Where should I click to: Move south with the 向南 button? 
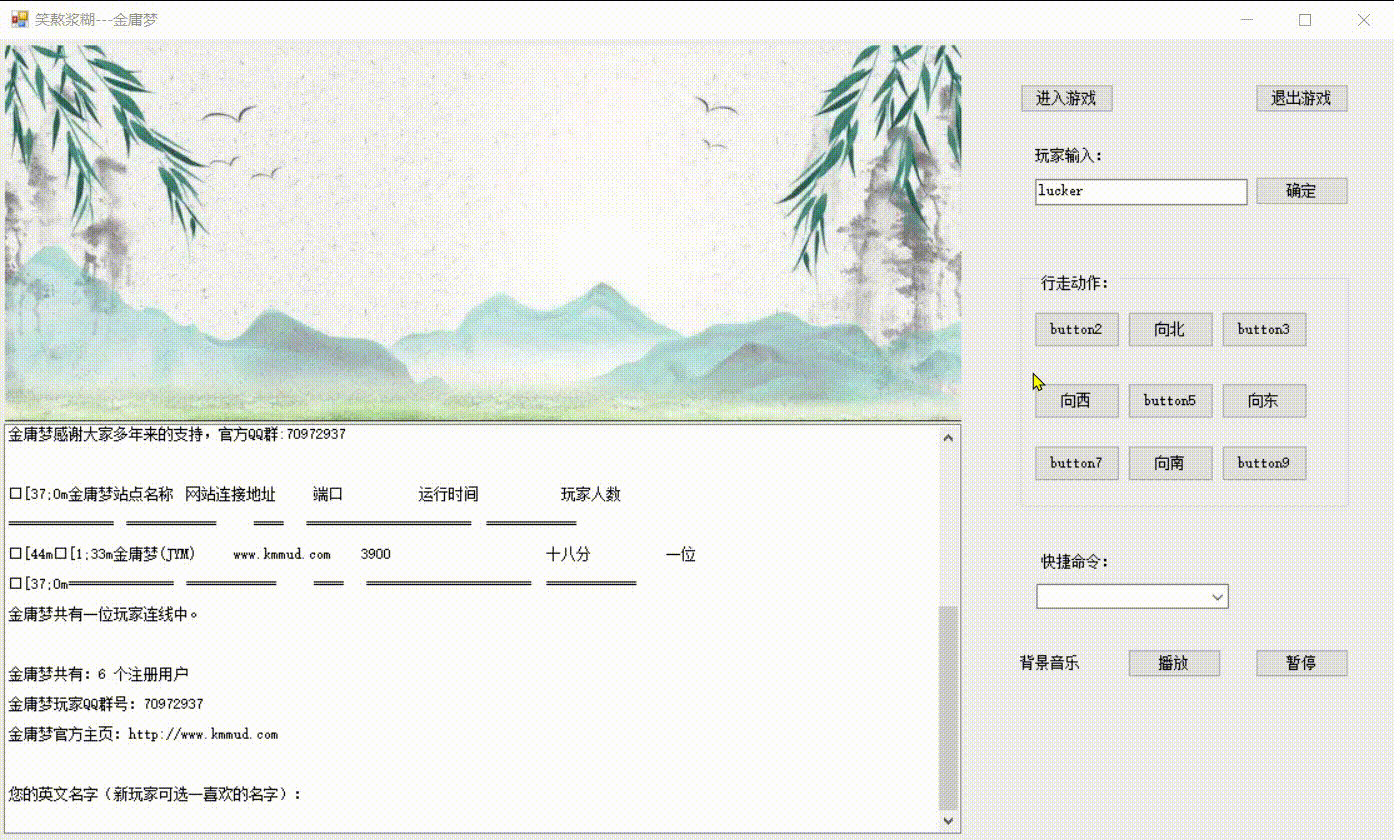click(x=1170, y=463)
